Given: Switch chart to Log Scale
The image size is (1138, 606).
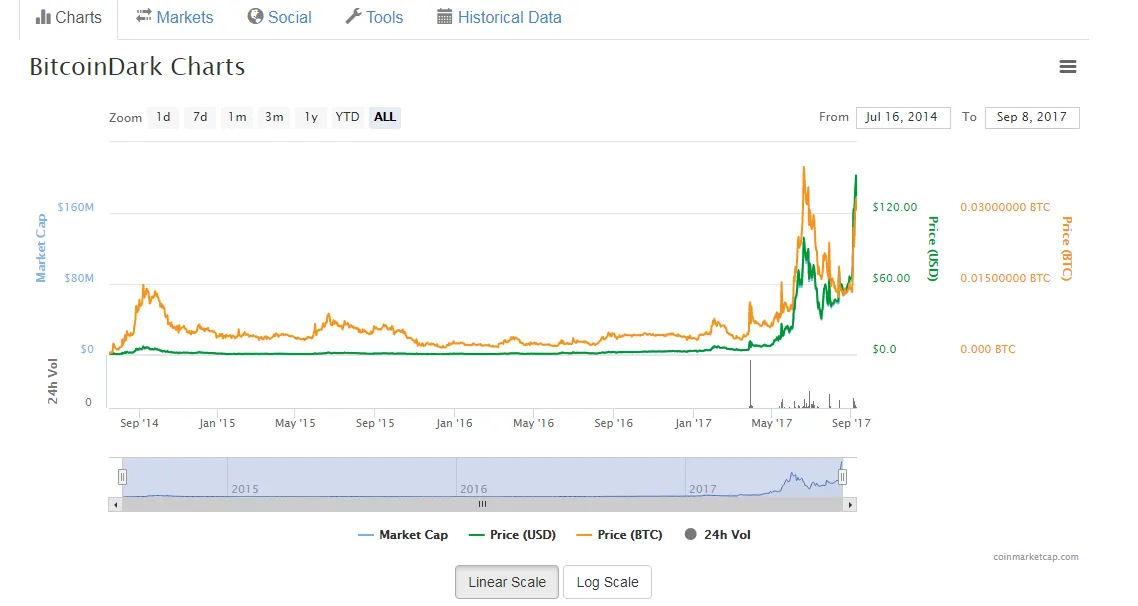Looking at the screenshot, I should point(607,582).
